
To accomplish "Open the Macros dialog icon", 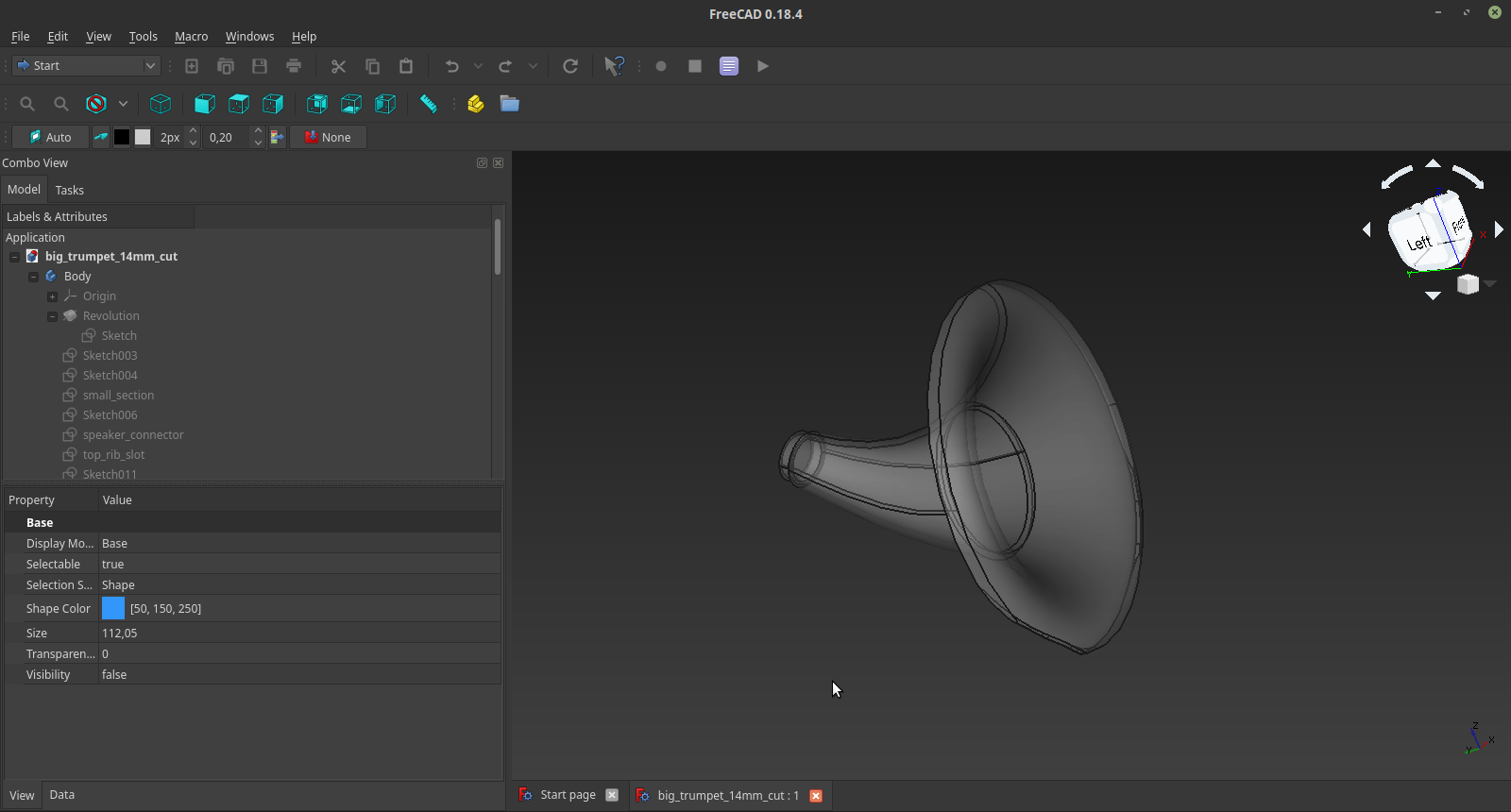I will coord(729,66).
